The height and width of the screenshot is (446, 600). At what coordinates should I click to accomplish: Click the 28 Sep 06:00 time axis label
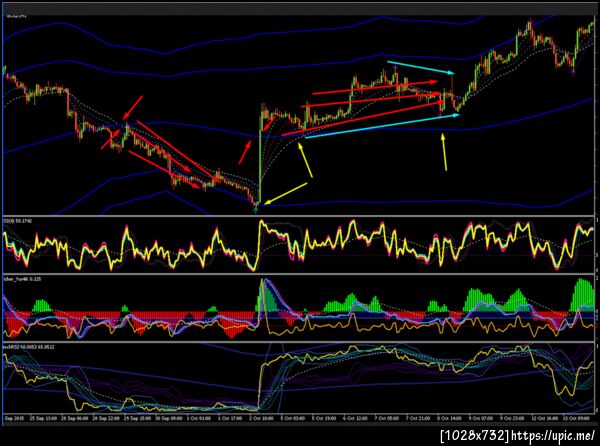click(x=75, y=418)
